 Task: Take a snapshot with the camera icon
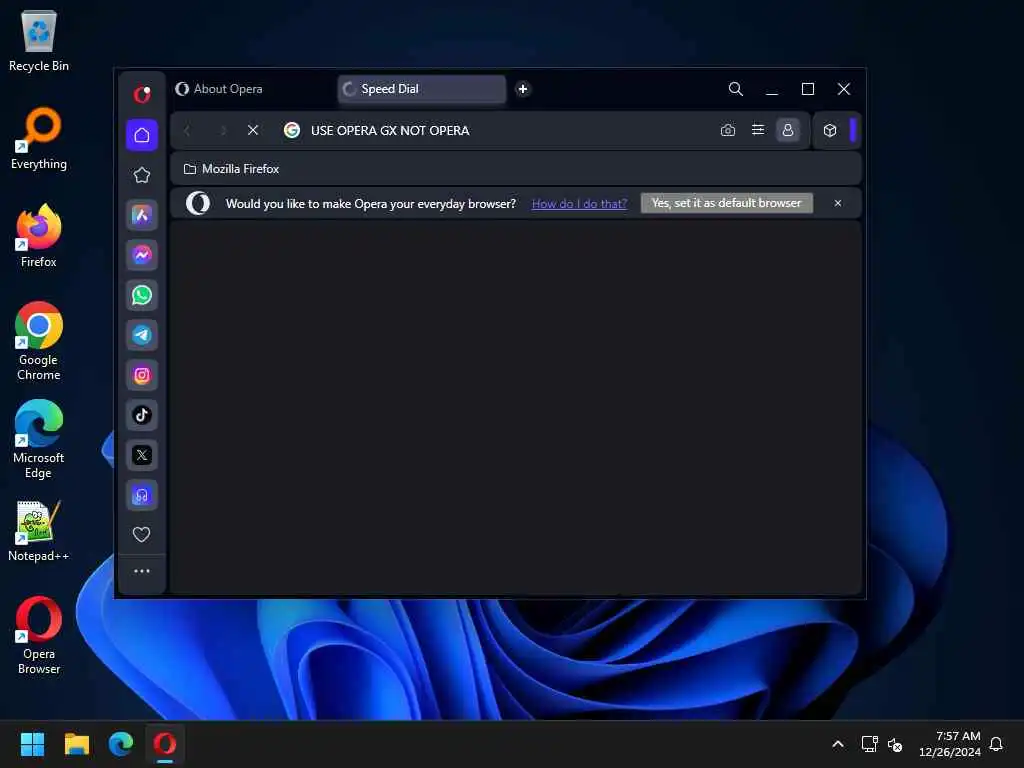pyautogui.click(x=728, y=131)
